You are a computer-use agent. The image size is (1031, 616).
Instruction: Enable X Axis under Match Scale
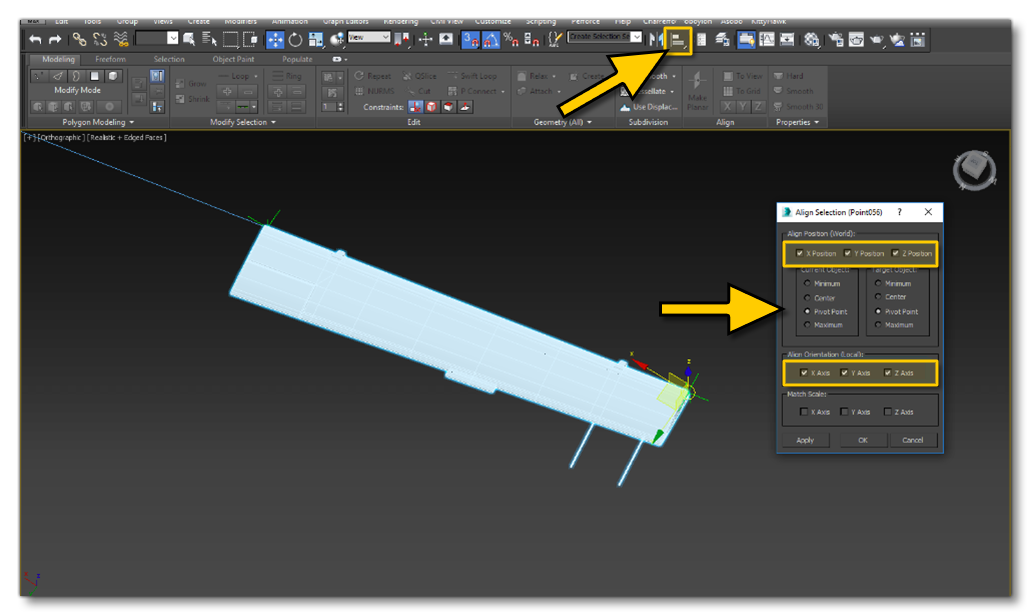(804, 412)
